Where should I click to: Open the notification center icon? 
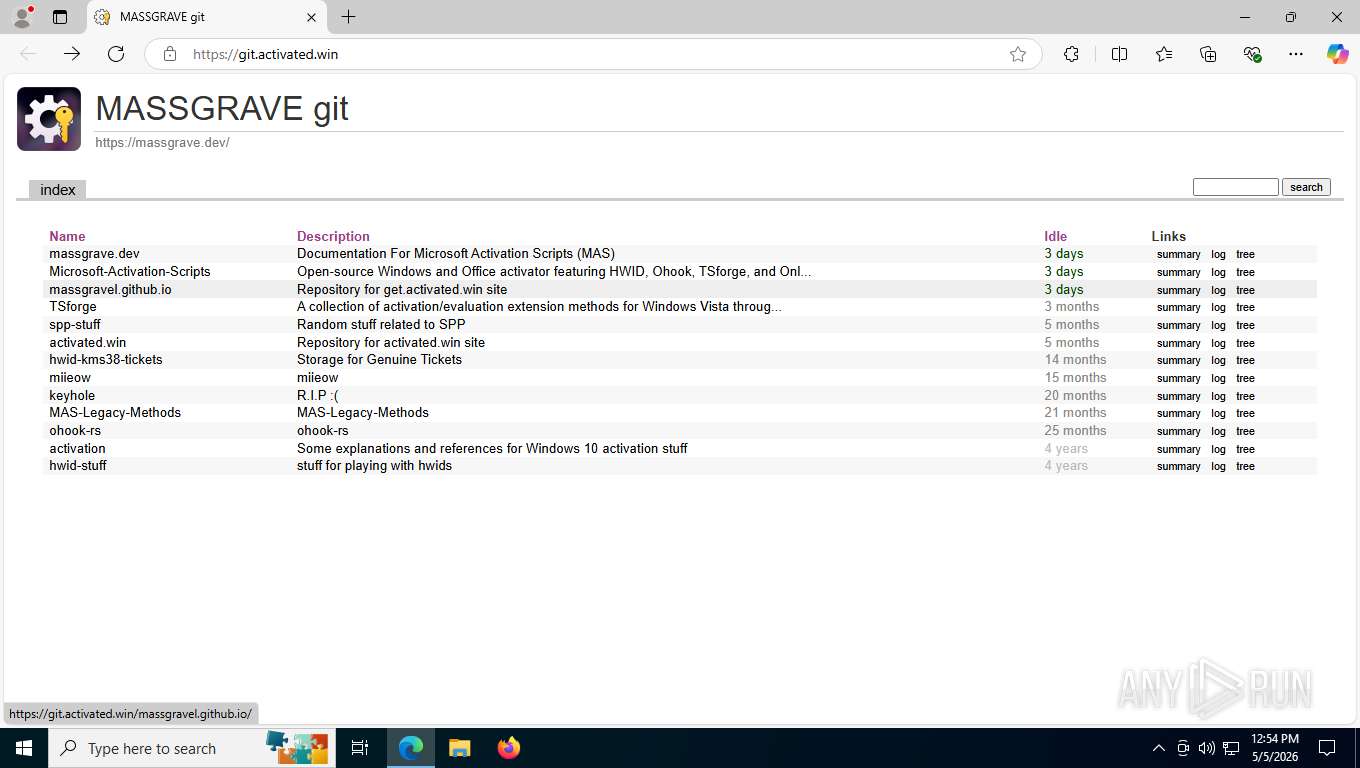point(1327,748)
